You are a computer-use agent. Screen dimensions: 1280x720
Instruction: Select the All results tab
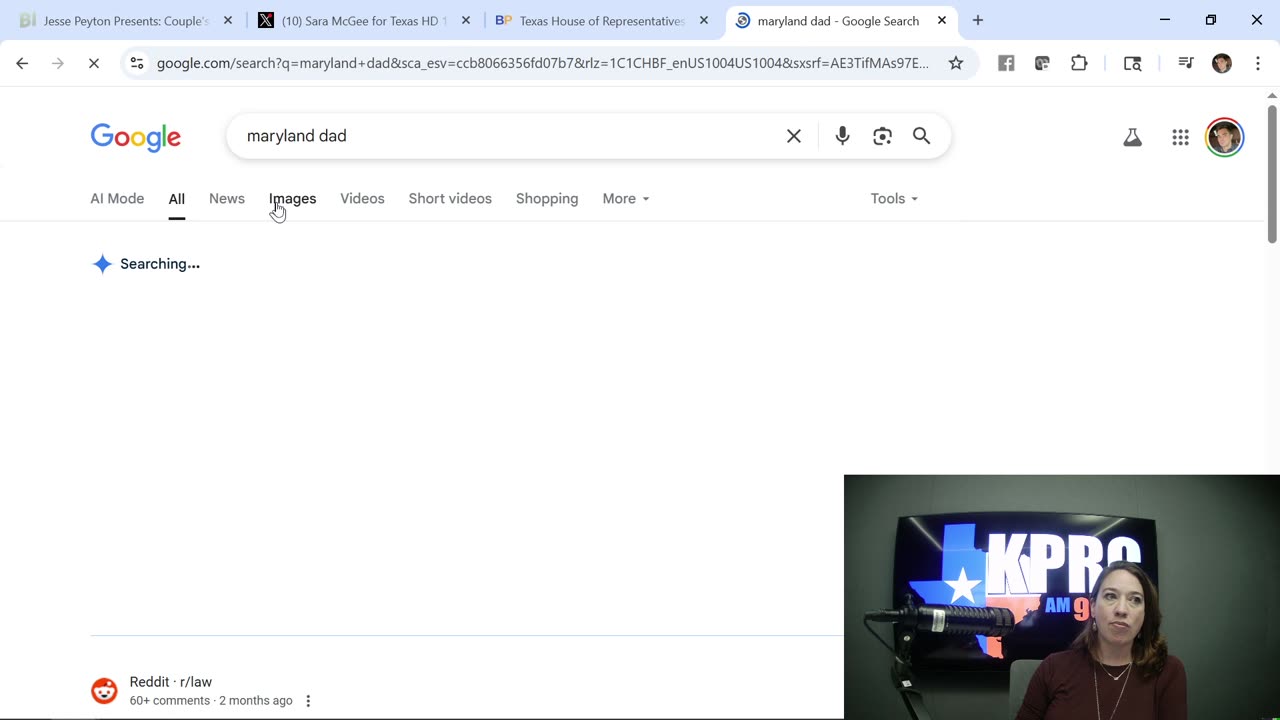(176, 198)
